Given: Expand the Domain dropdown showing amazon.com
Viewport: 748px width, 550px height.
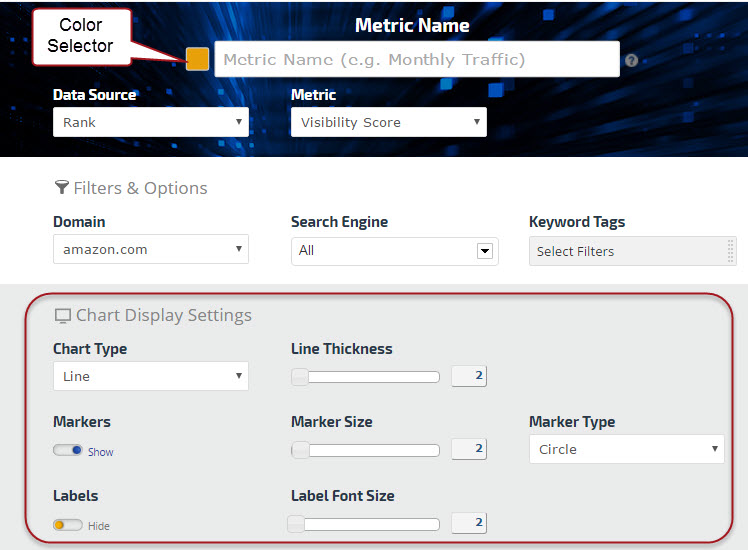Looking at the screenshot, I should [x=150, y=250].
